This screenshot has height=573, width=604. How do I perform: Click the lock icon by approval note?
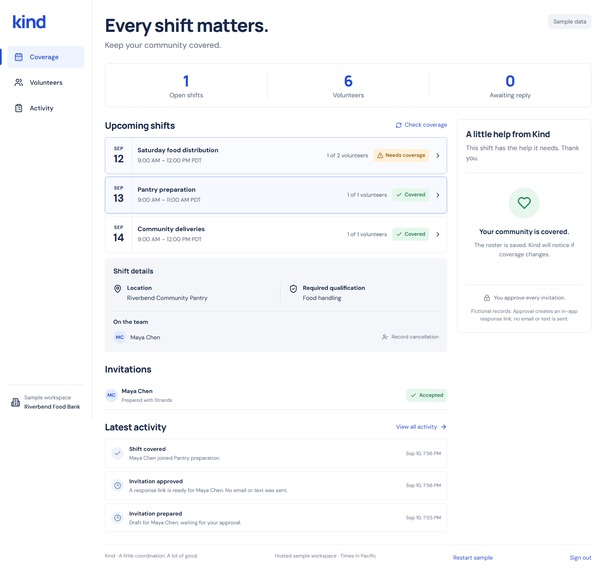point(487,298)
